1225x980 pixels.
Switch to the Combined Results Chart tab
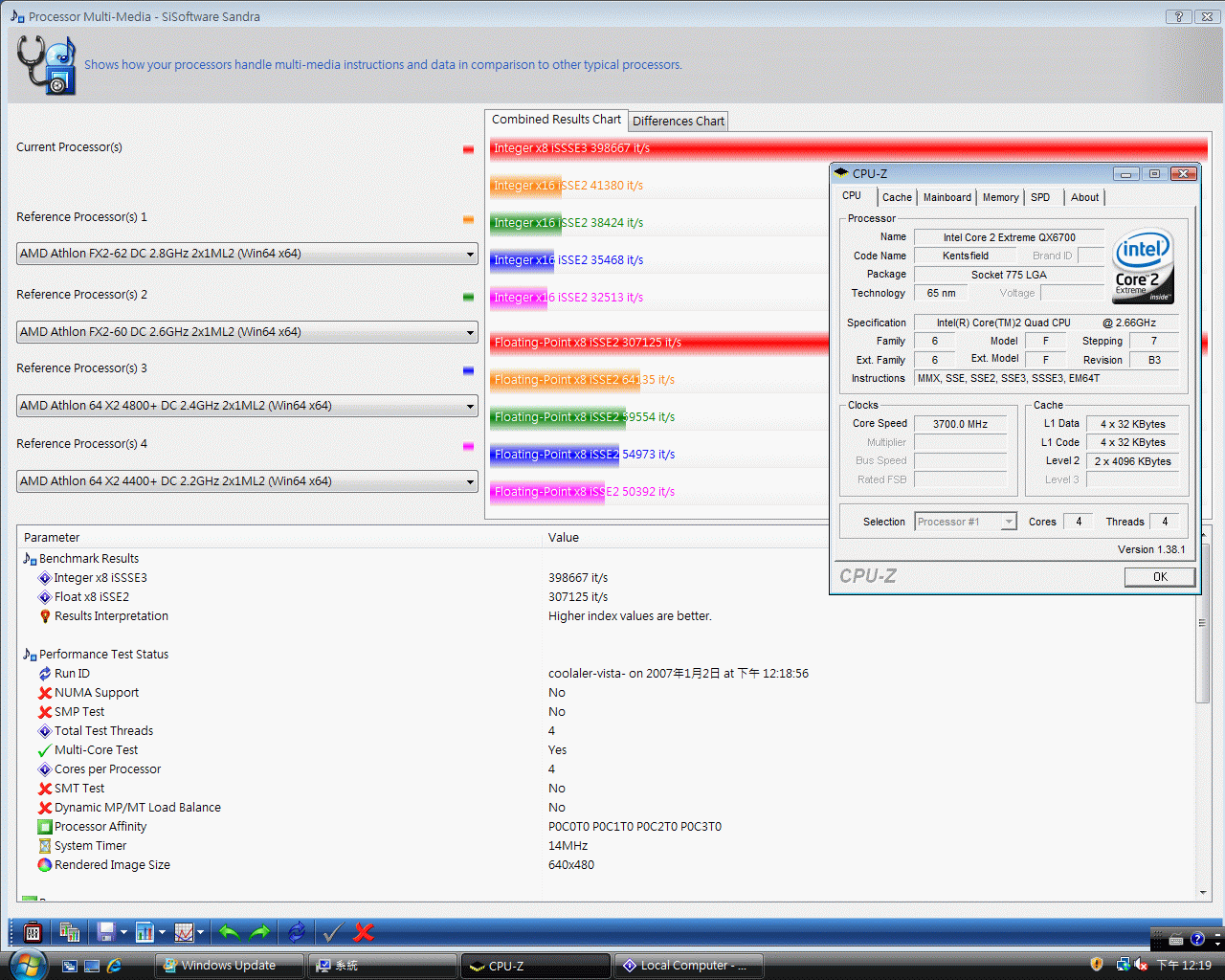(556, 120)
